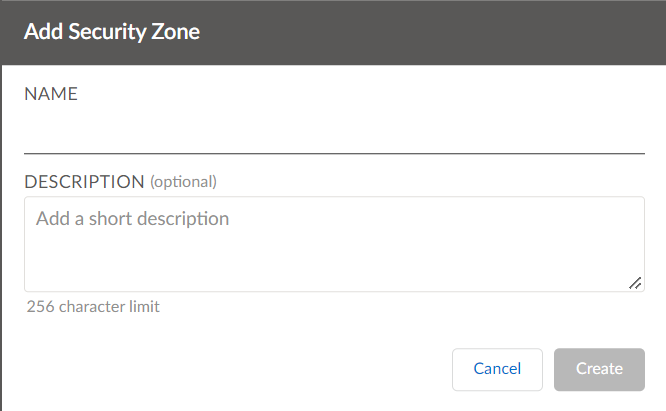Screen dimensions: 666x411
Task: Click the greyed-out Create button
Action: 599,369
